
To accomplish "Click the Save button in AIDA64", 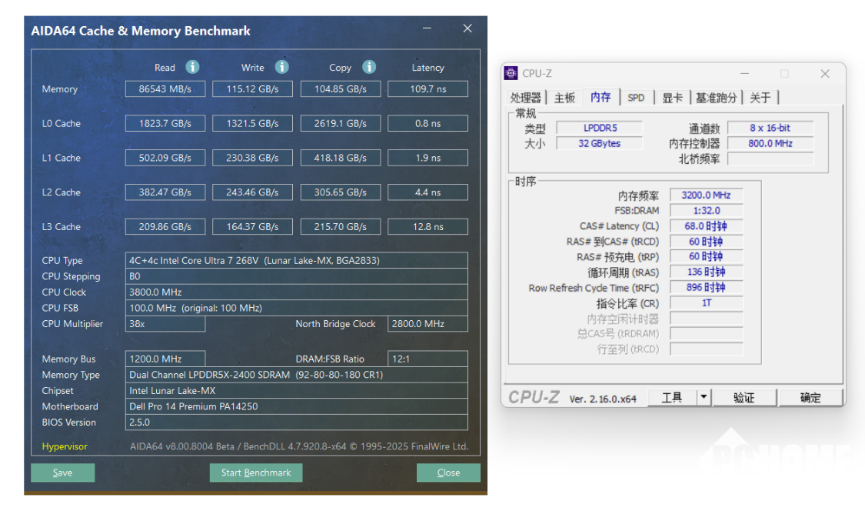I will (x=62, y=473).
